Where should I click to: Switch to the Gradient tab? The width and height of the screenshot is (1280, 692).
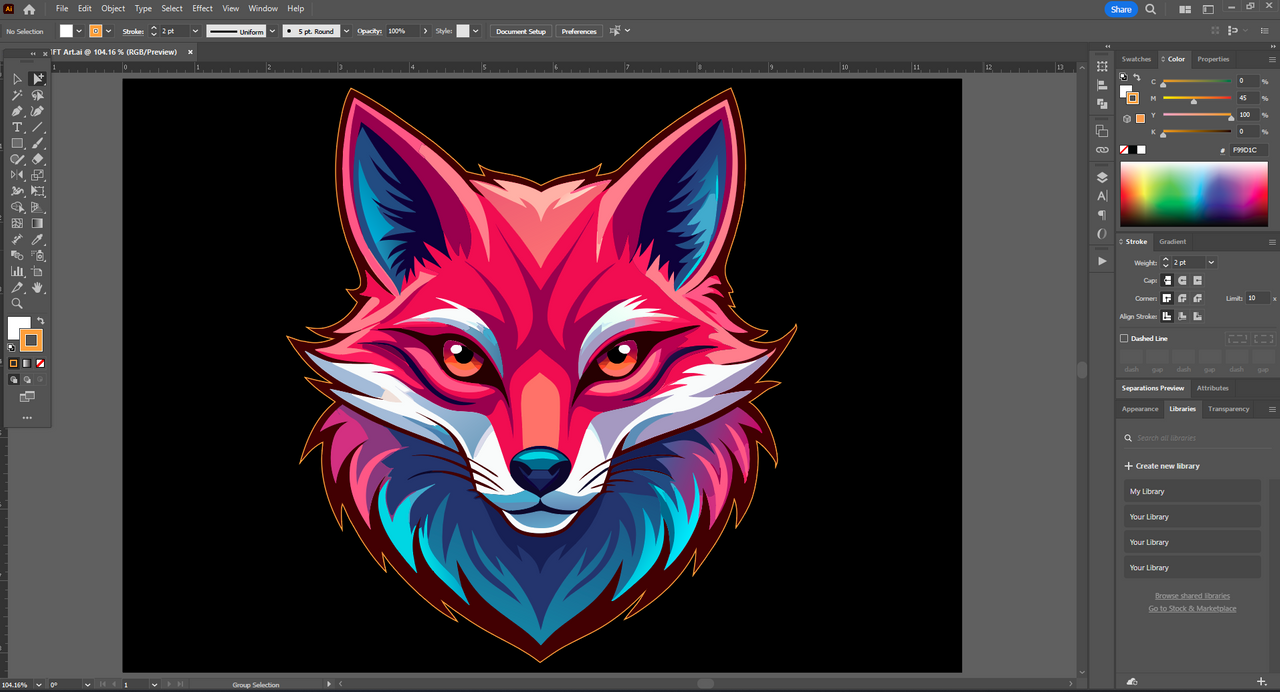(x=1173, y=242)
